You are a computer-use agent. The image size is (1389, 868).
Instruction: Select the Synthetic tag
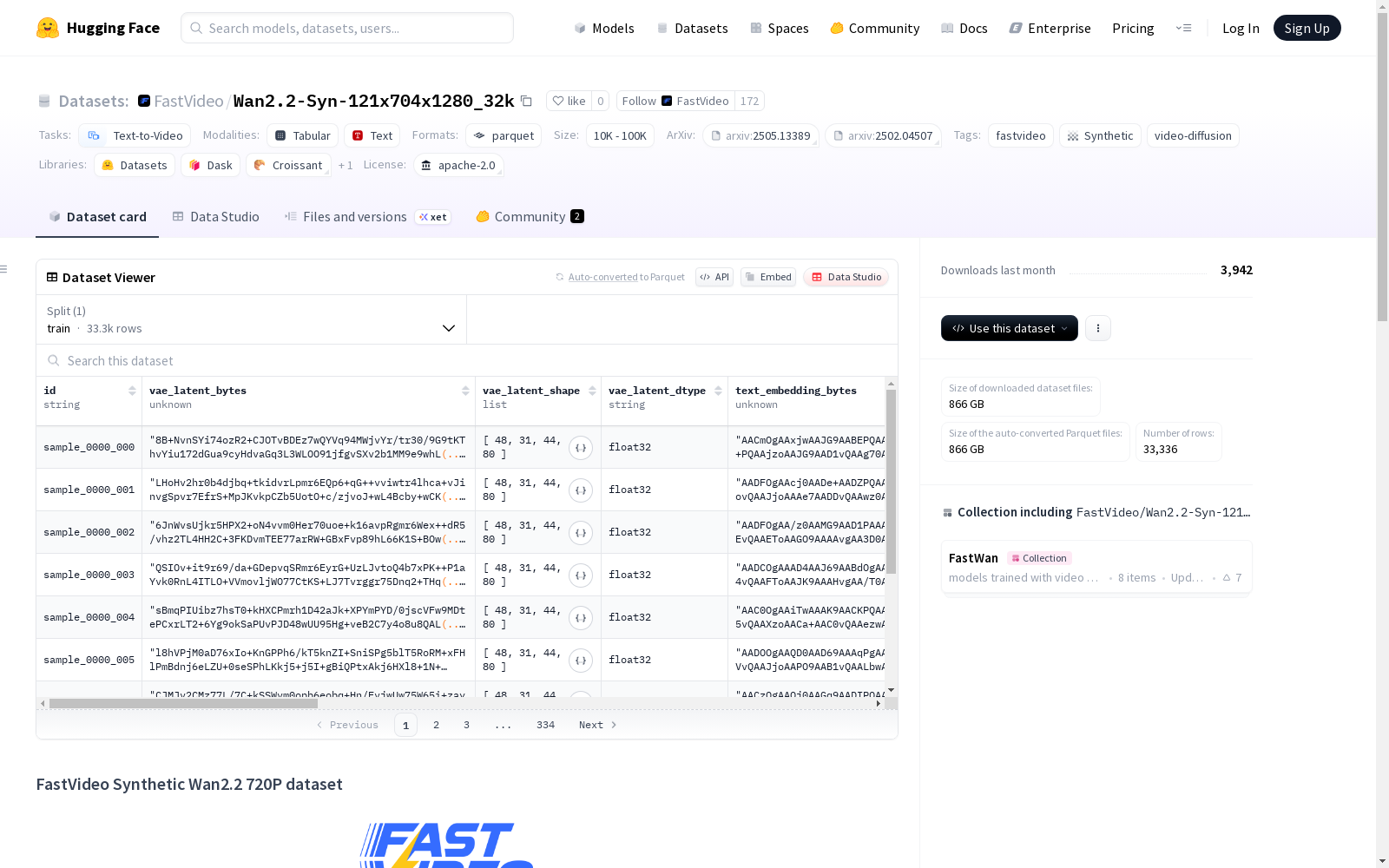pyautogui.click(x=1100, y=135)
